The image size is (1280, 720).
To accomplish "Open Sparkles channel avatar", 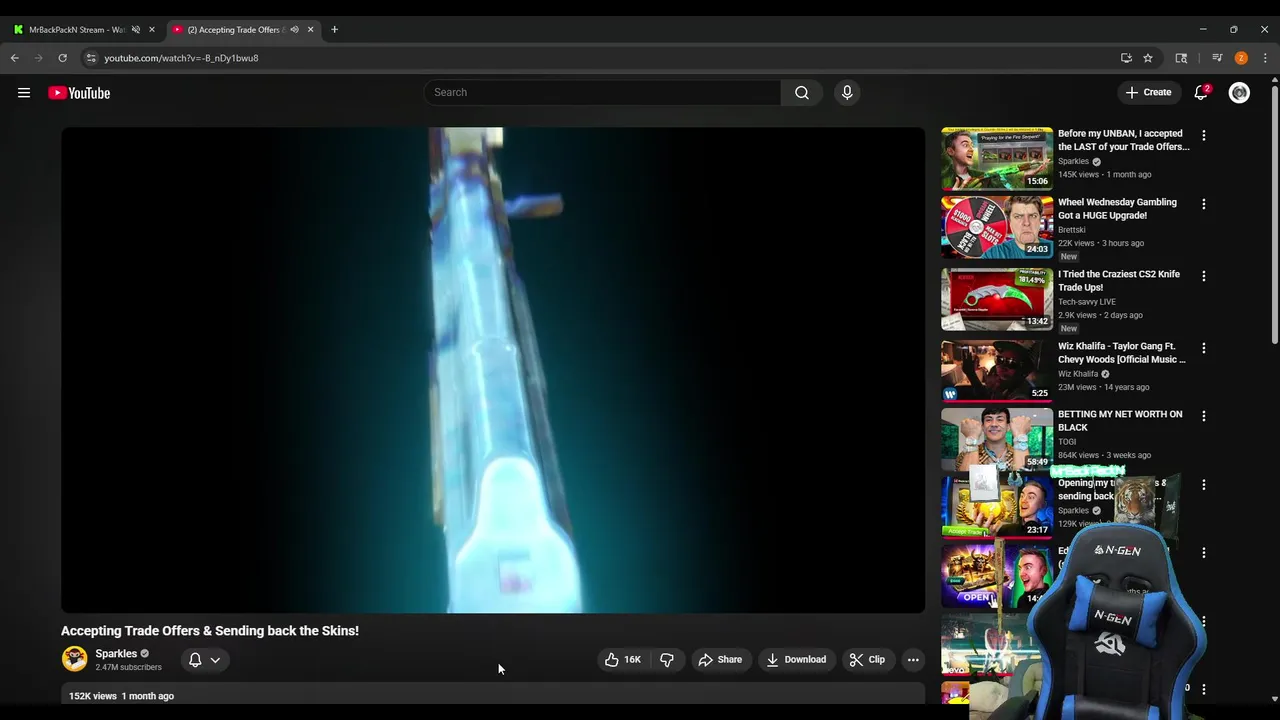I will 74,659.
